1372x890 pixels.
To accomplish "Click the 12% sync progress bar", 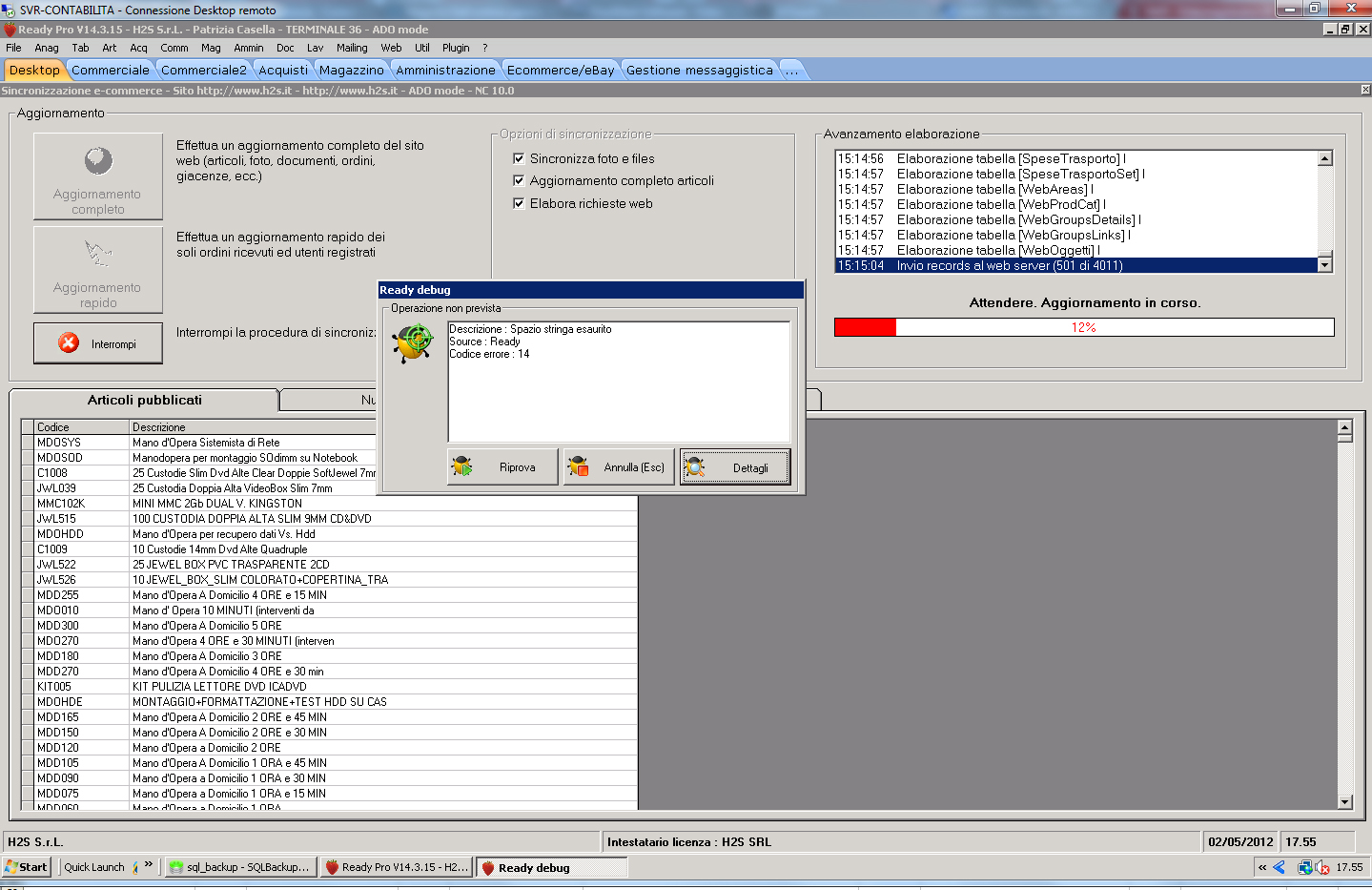I will click(x=1084, y=327).
